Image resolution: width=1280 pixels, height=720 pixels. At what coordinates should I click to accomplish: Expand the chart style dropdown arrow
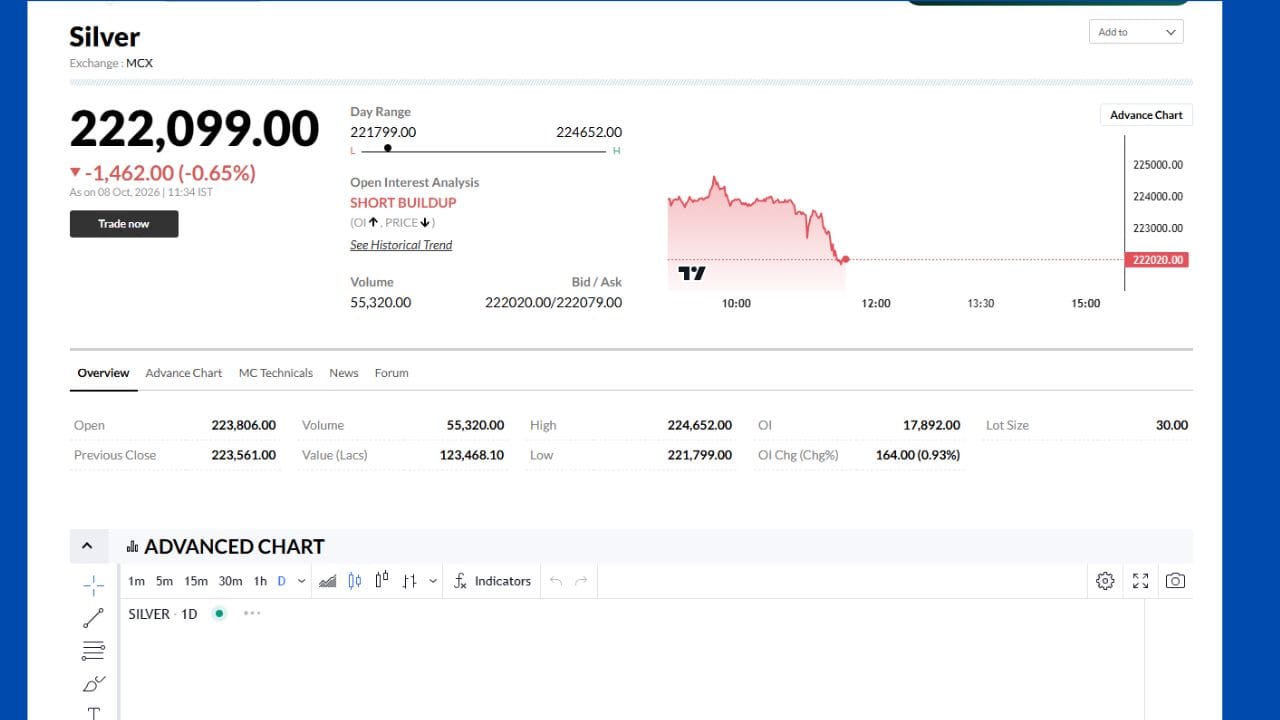pos(433,581)
